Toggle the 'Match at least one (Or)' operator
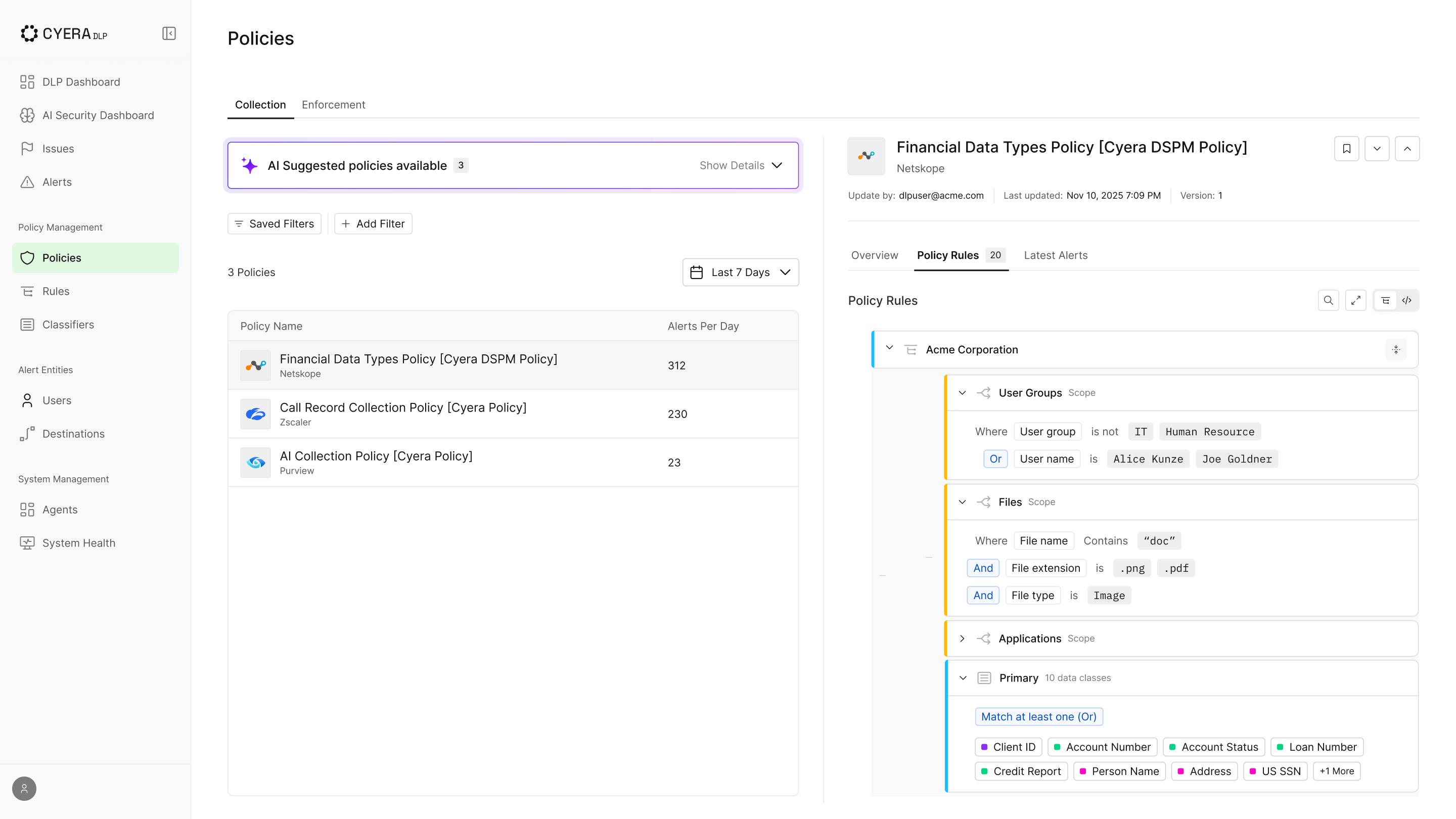 pyautogui.click(x=1038, y=717)
